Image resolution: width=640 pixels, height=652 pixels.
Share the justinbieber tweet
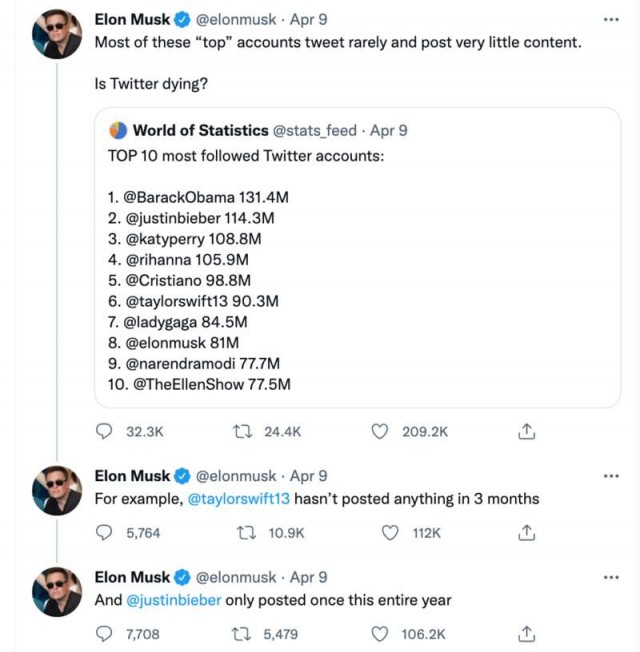[x=526, y=634]
